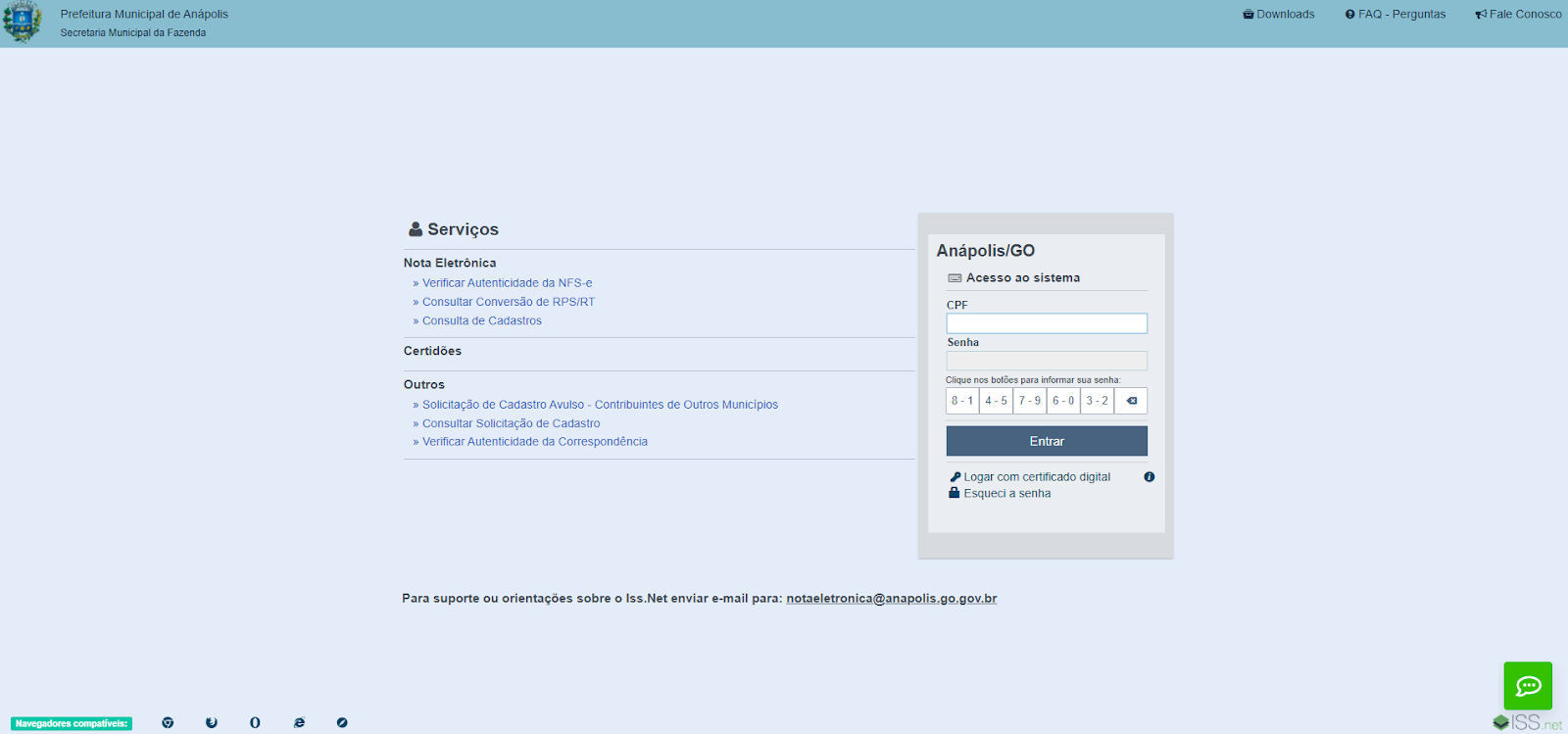Screen dimensions: 1568x734
Task: Click Secretaria Municipal da Fazenda text
Action: 133,33
